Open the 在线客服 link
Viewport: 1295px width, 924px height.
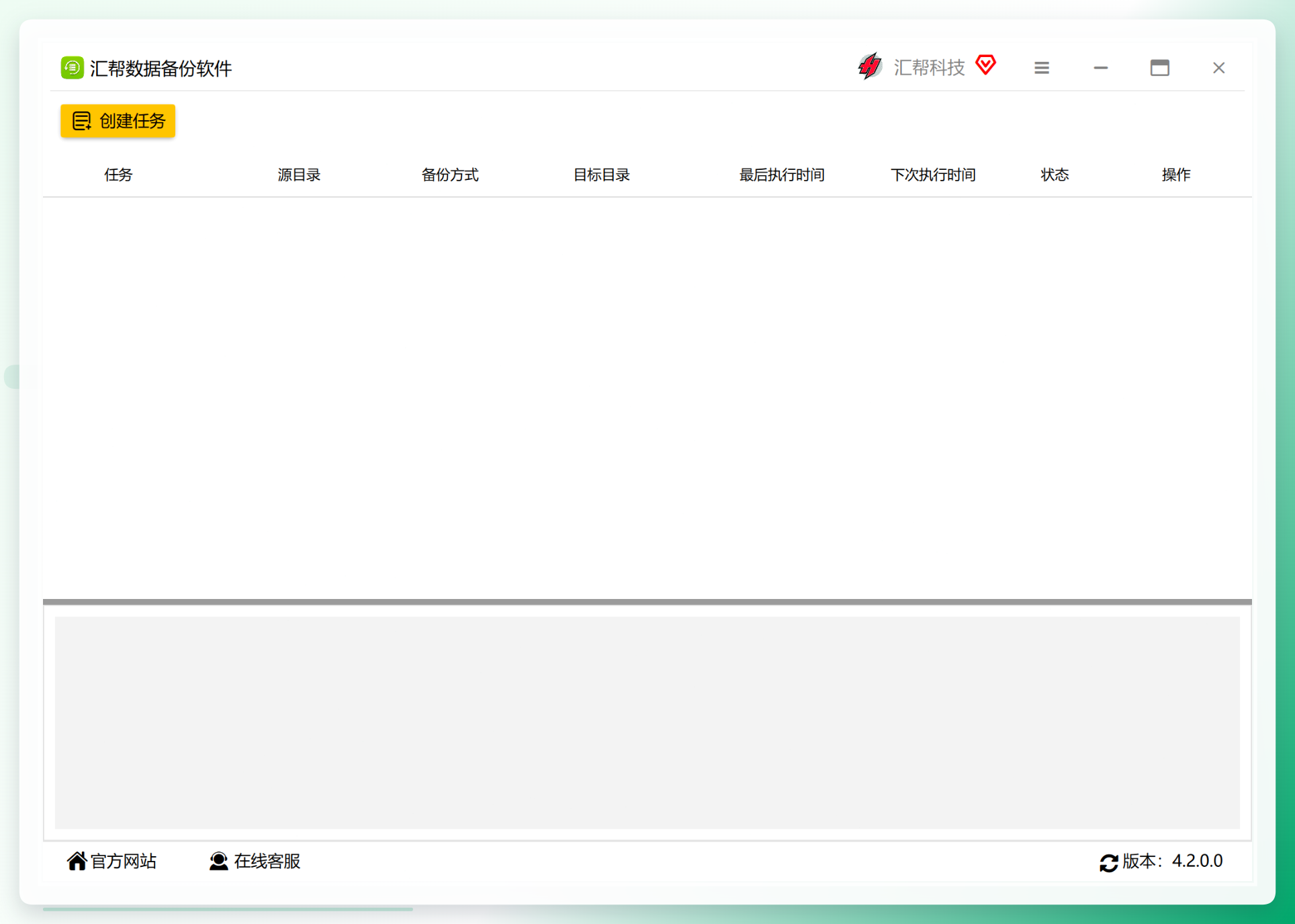267,861
